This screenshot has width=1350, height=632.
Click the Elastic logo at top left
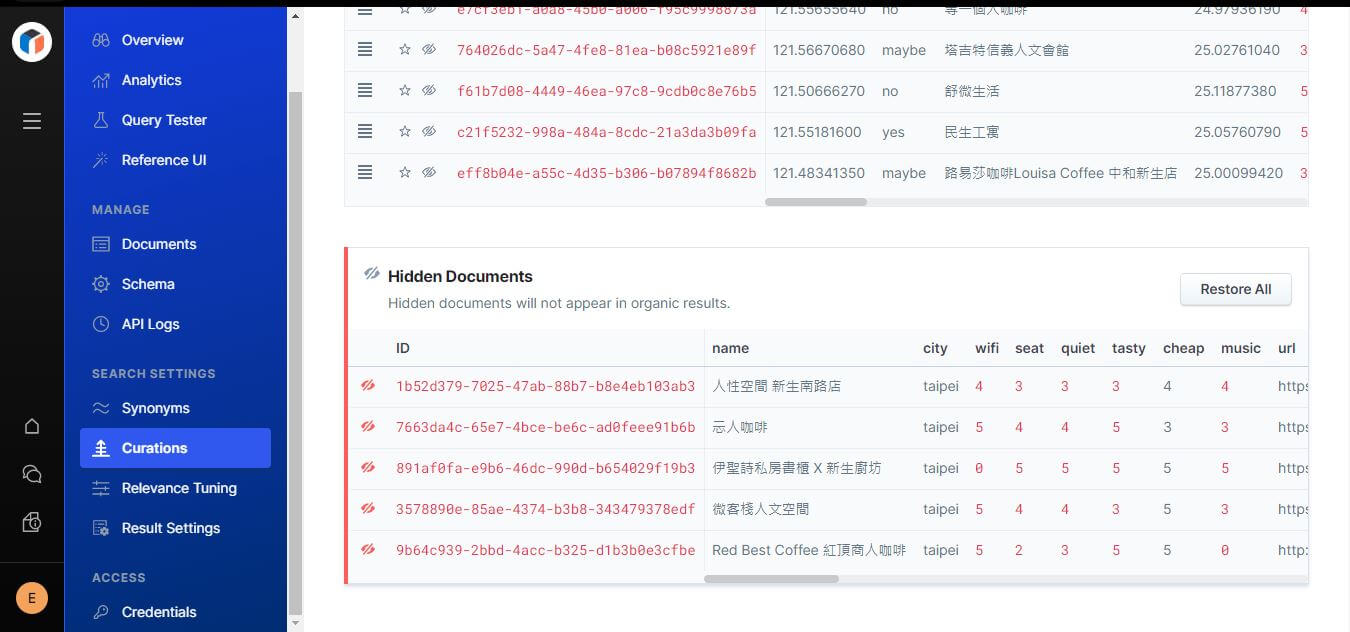(x=31, y=42)
